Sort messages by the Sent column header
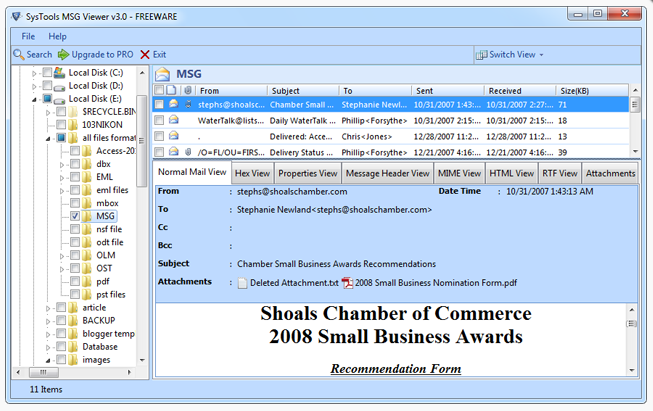The width and height of the screenshot is (653, 411). 447,90
